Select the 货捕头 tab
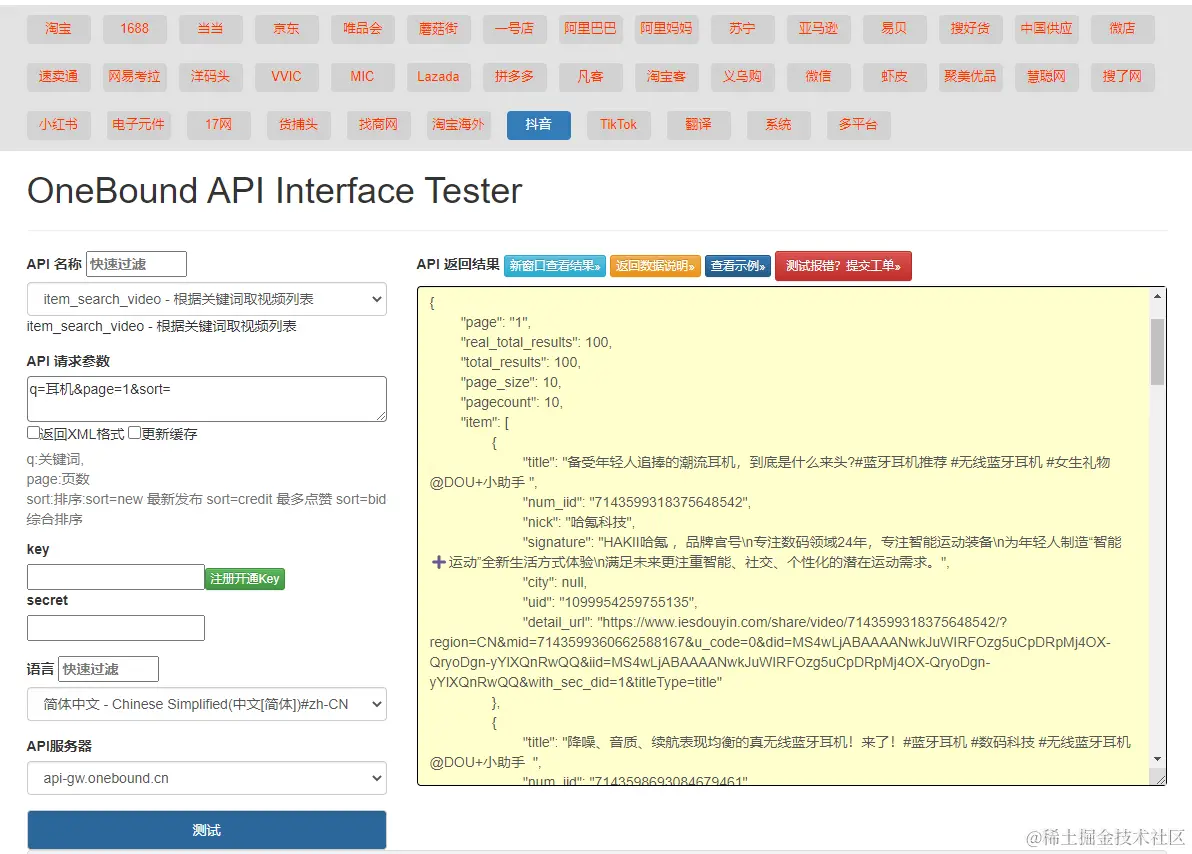Viewport: 1192px width, 854px height. click(299, 125)
